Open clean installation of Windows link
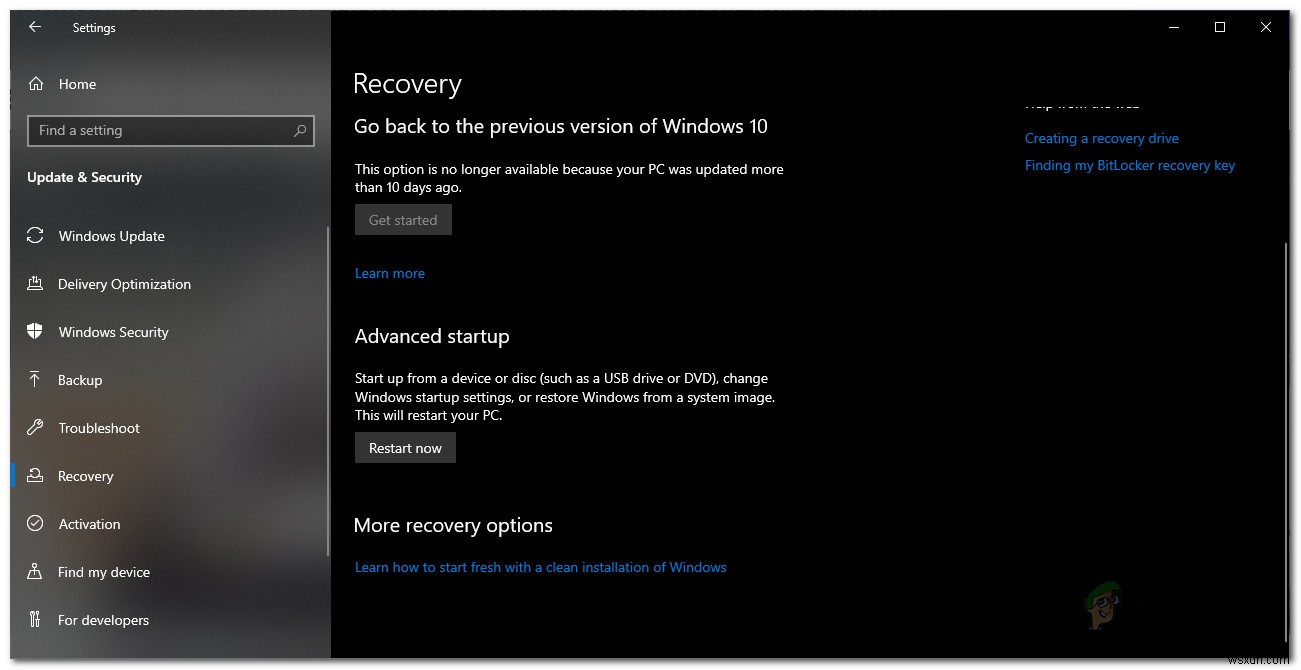 tap(541, 567)
